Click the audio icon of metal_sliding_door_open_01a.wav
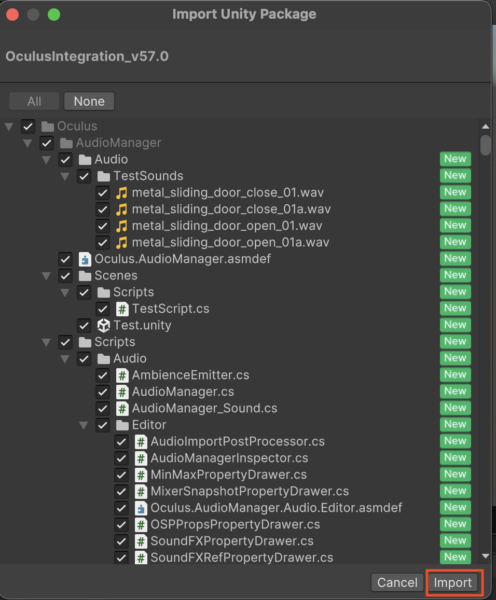The height and width of the screenshot is (600, 496). click(x=122, y=242)
